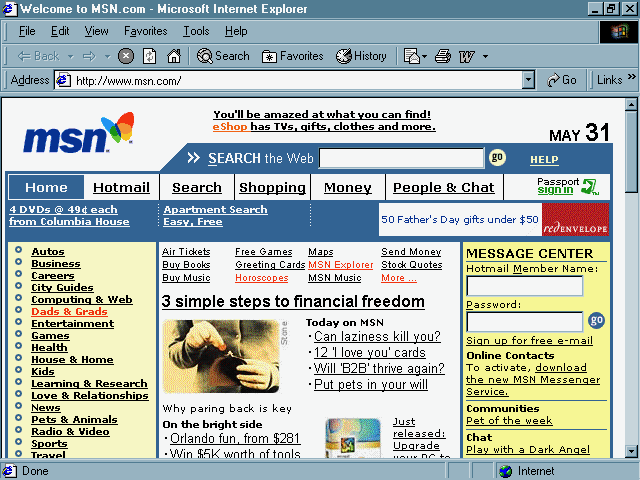Click the Internet zone globe in status bar
Screen dimensions: 640x480
[505, 471]
